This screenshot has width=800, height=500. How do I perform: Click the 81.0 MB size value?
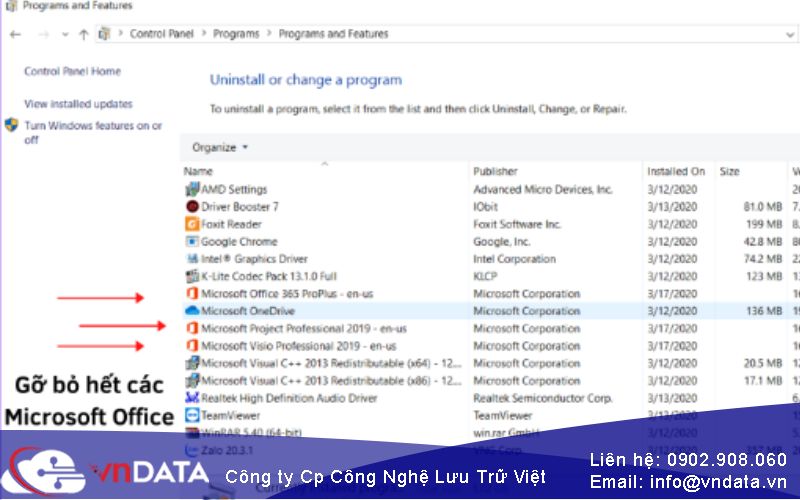763,207
